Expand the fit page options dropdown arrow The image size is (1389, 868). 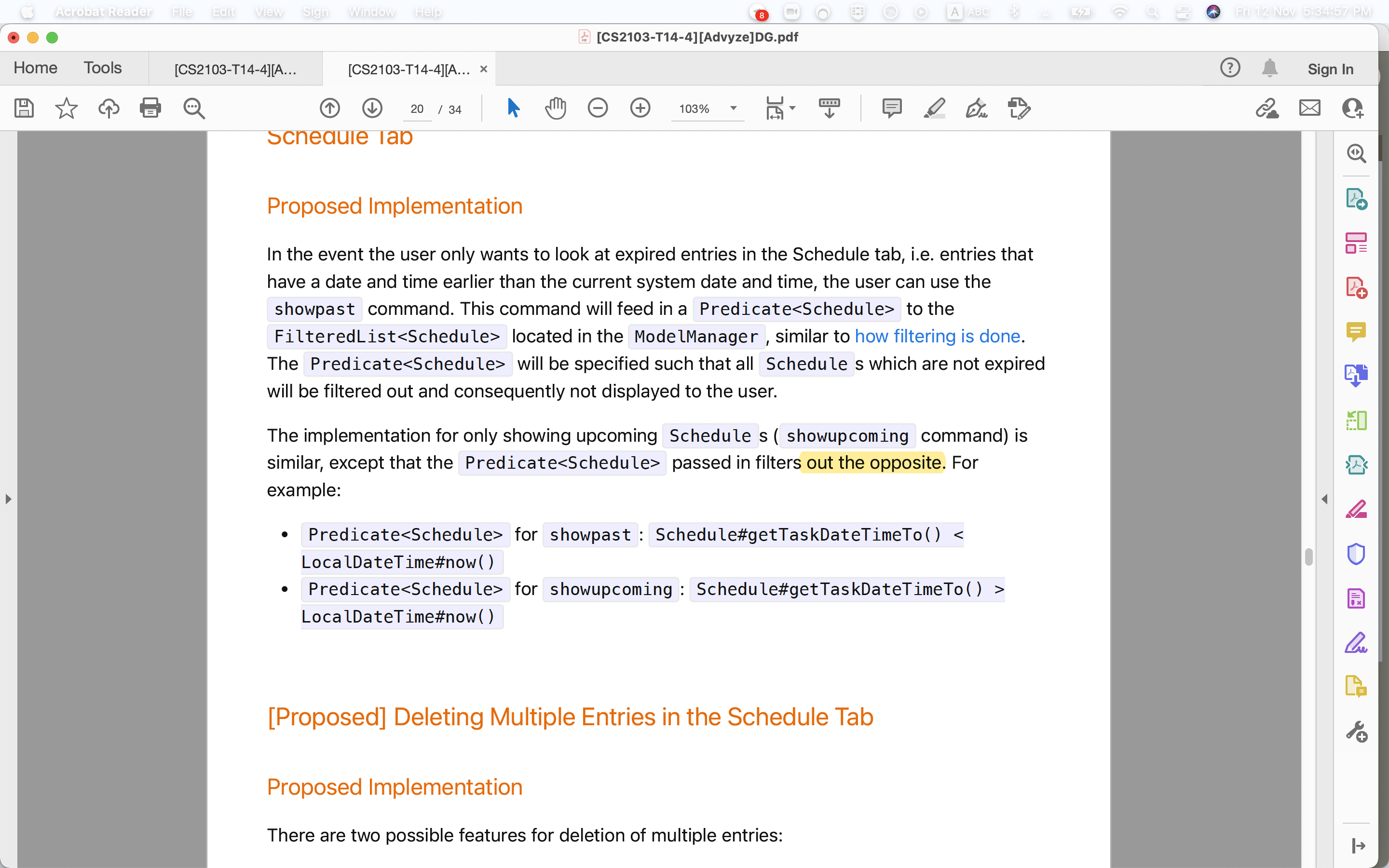coord(793,108)
